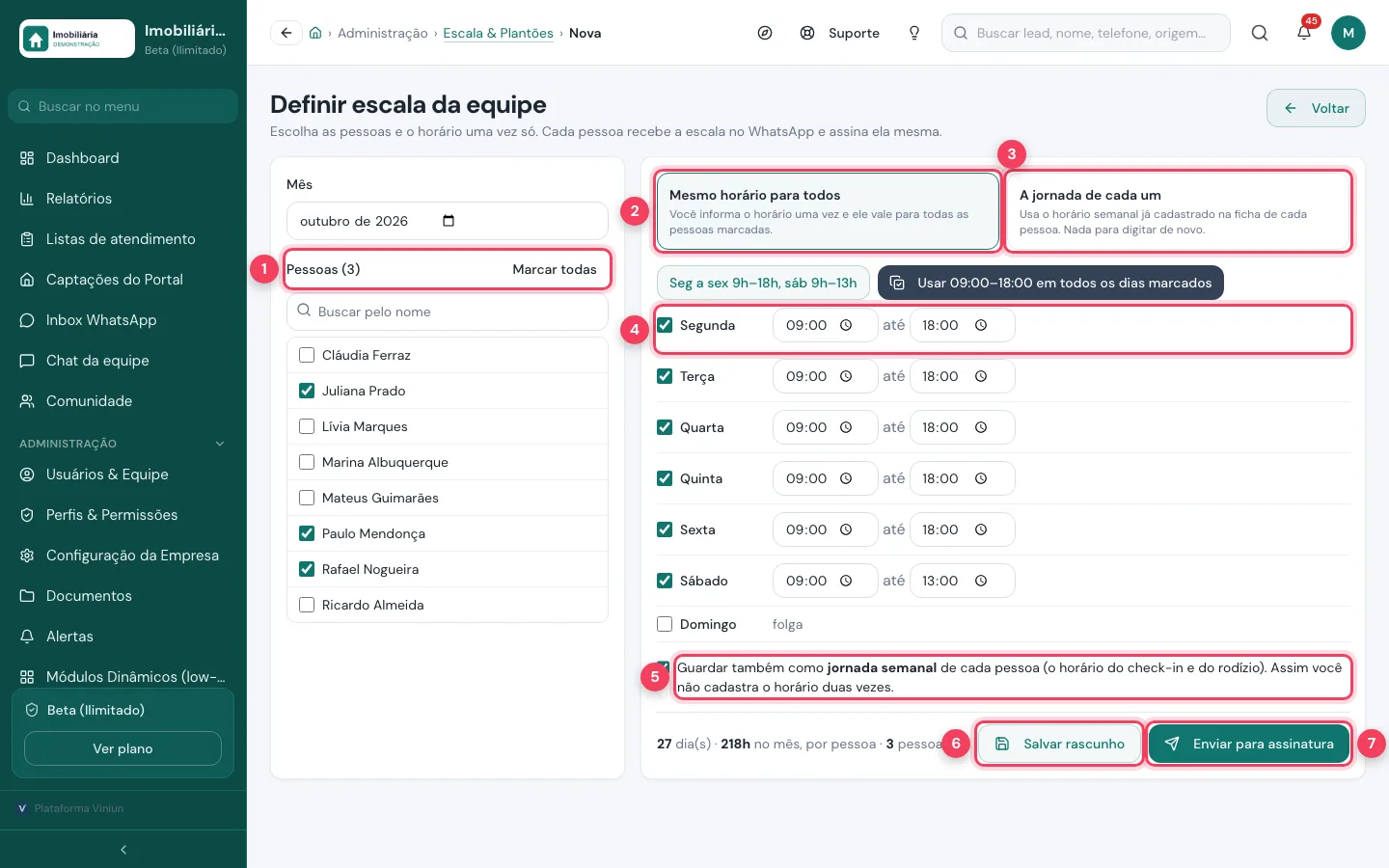Open Documentos in sidebar
1389x868 pixels.
(123, 596)
